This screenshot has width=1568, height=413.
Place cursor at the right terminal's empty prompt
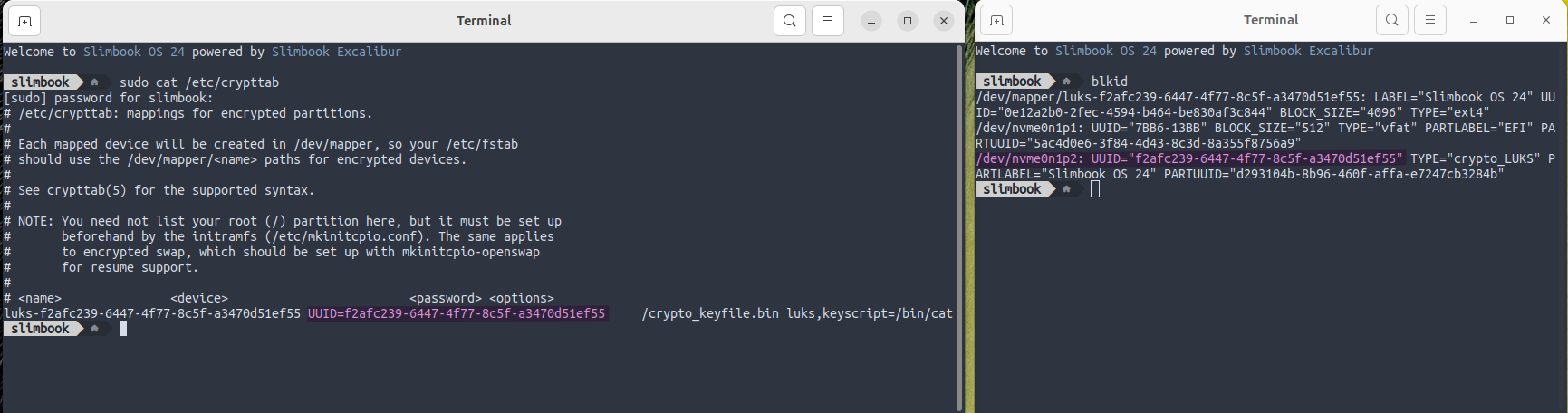[1095, 189]
